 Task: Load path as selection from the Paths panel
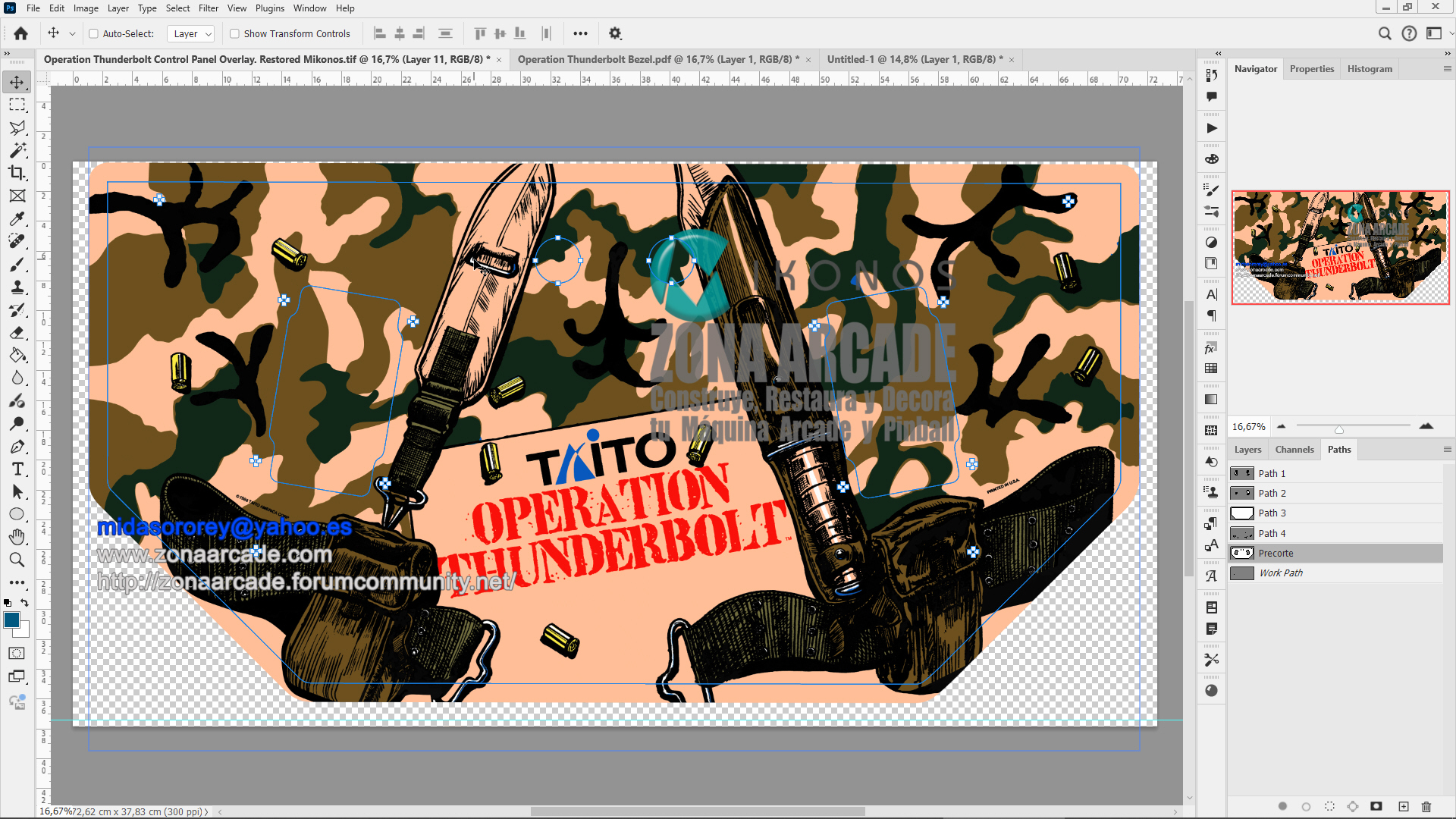1330,807
